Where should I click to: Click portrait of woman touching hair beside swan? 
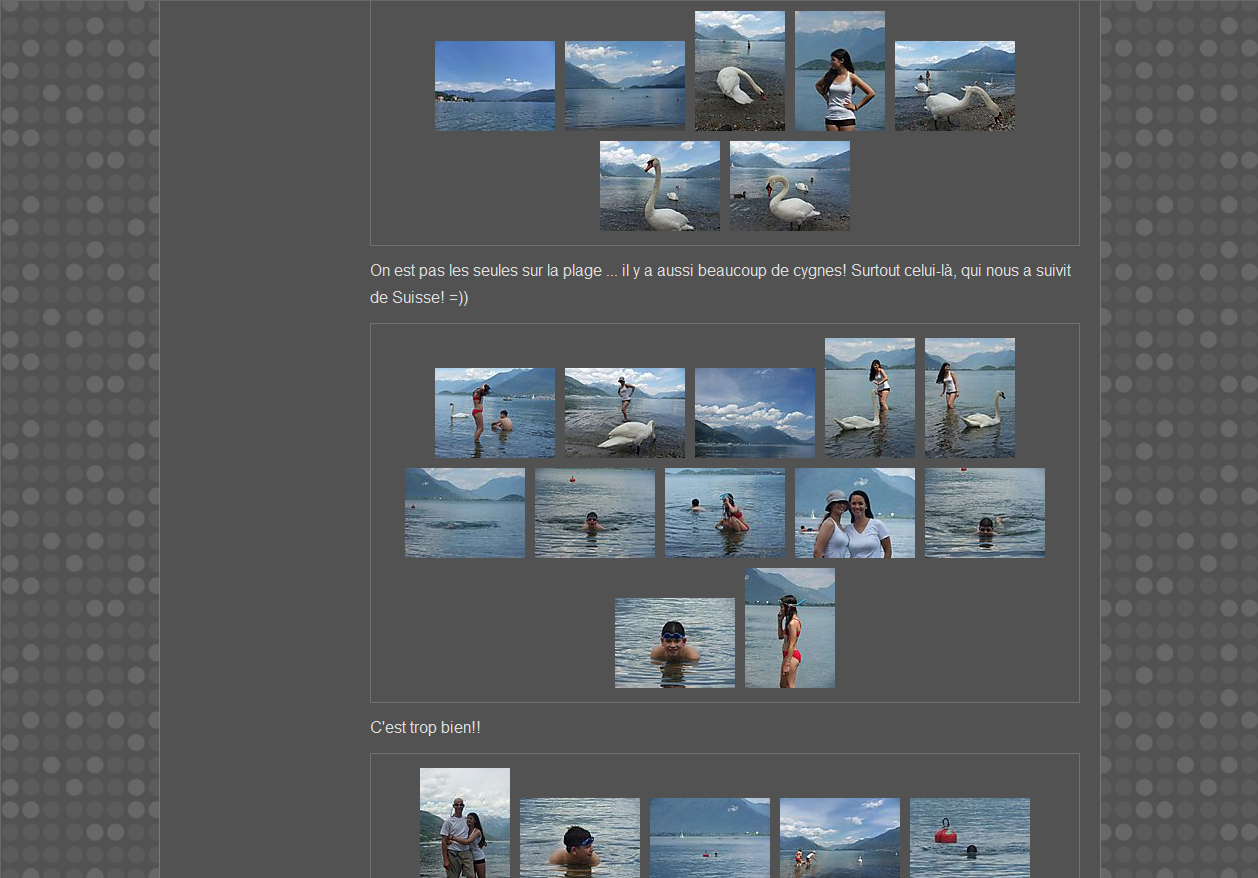(x=869, y=398)
